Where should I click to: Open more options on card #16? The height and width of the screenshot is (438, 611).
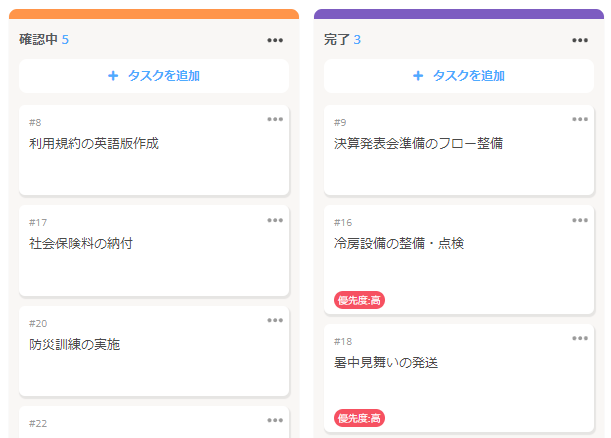pyautogui.click(x=580, y=220)
